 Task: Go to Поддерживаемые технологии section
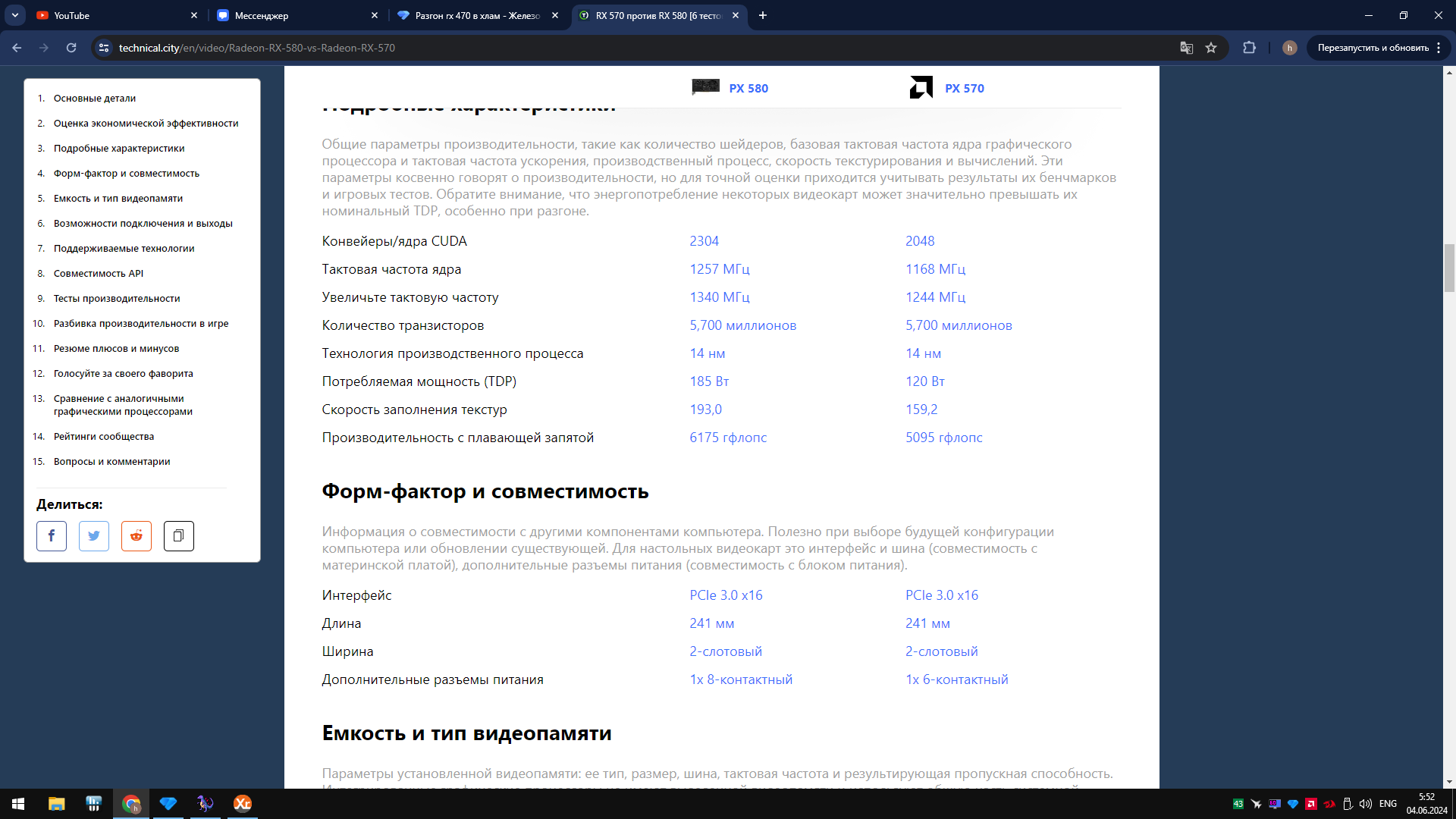pos(124,249)
